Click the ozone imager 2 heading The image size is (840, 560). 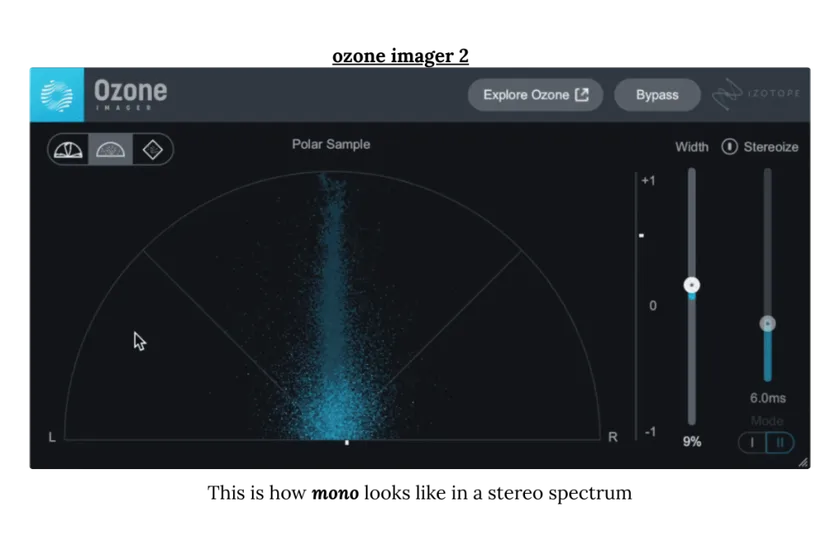pyautogui.click(x=400, y=56)
